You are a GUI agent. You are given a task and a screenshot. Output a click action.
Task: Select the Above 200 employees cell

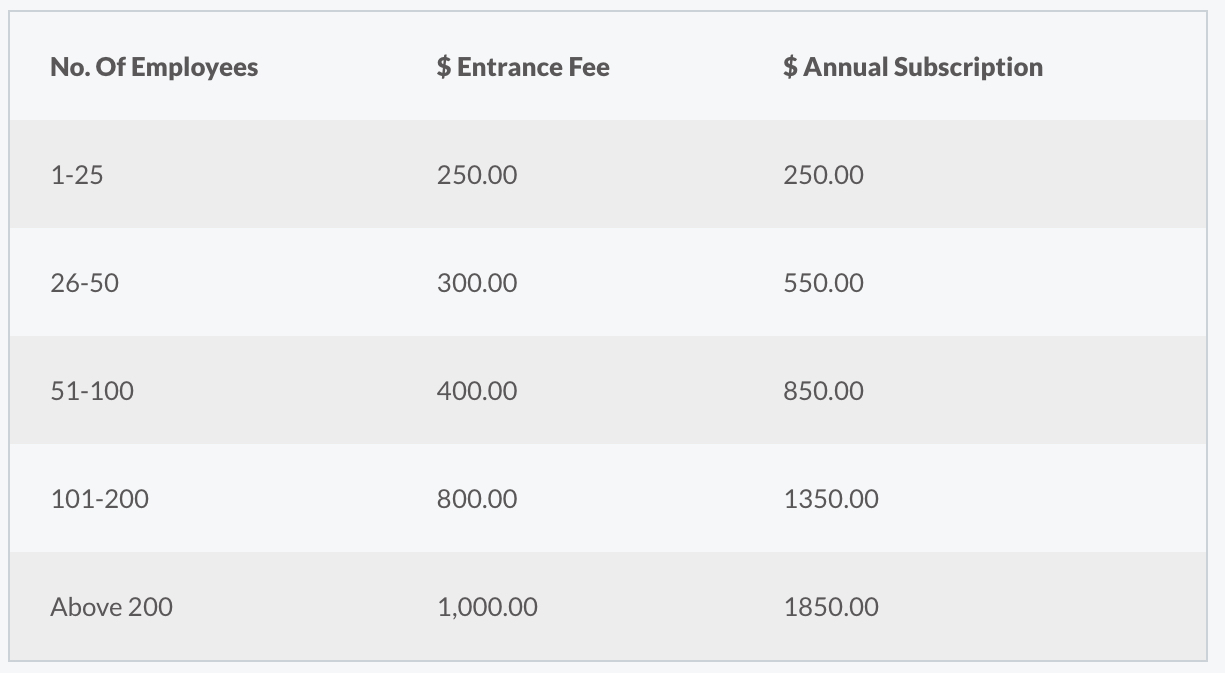[111, 607]
